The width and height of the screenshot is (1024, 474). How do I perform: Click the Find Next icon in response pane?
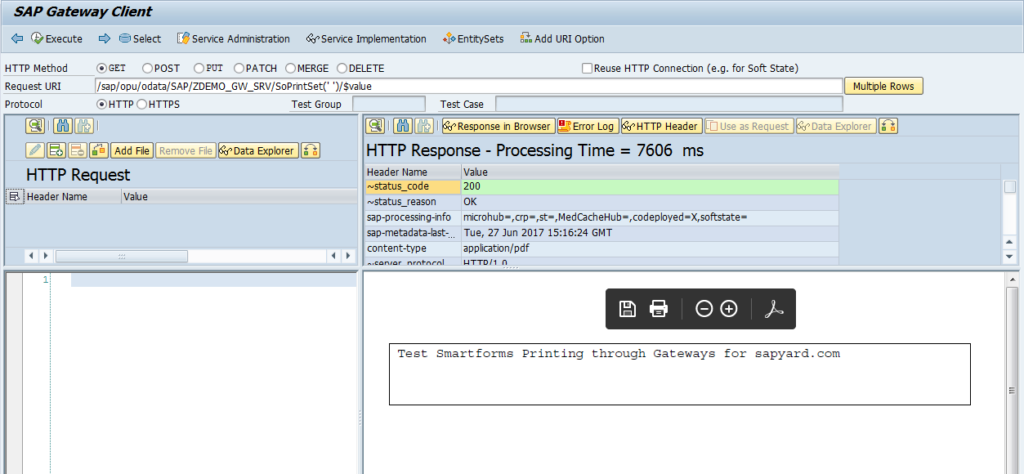coord(424,126)
